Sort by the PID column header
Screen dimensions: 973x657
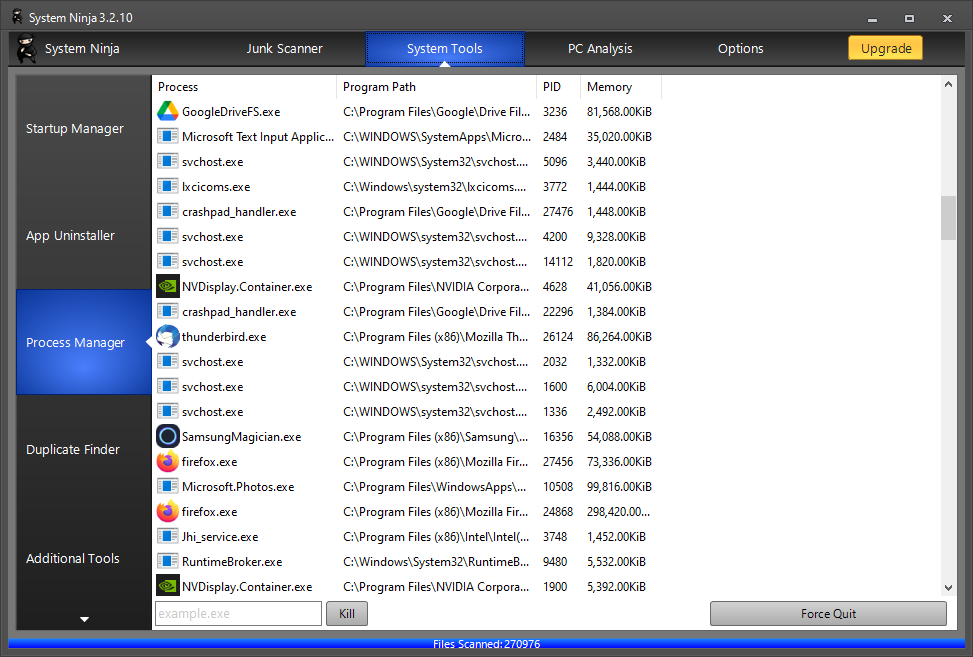click(558, 87)
